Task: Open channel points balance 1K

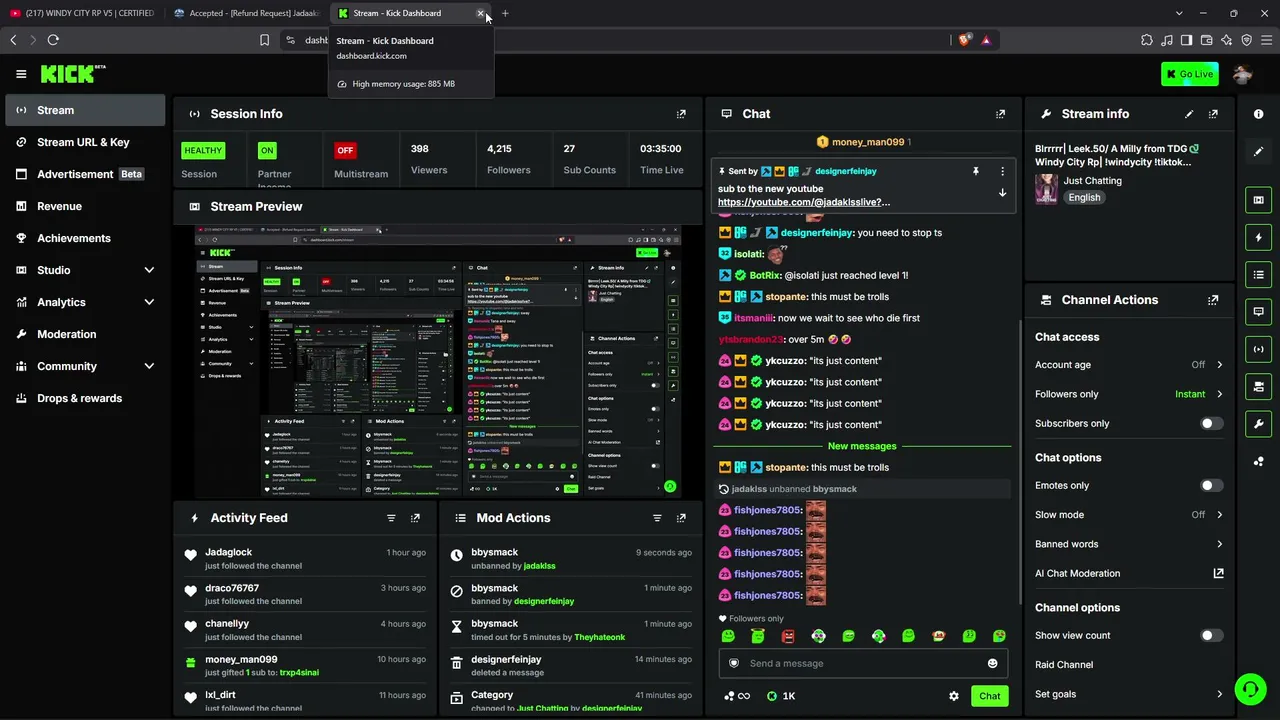Action: click(x=780, y=696)
